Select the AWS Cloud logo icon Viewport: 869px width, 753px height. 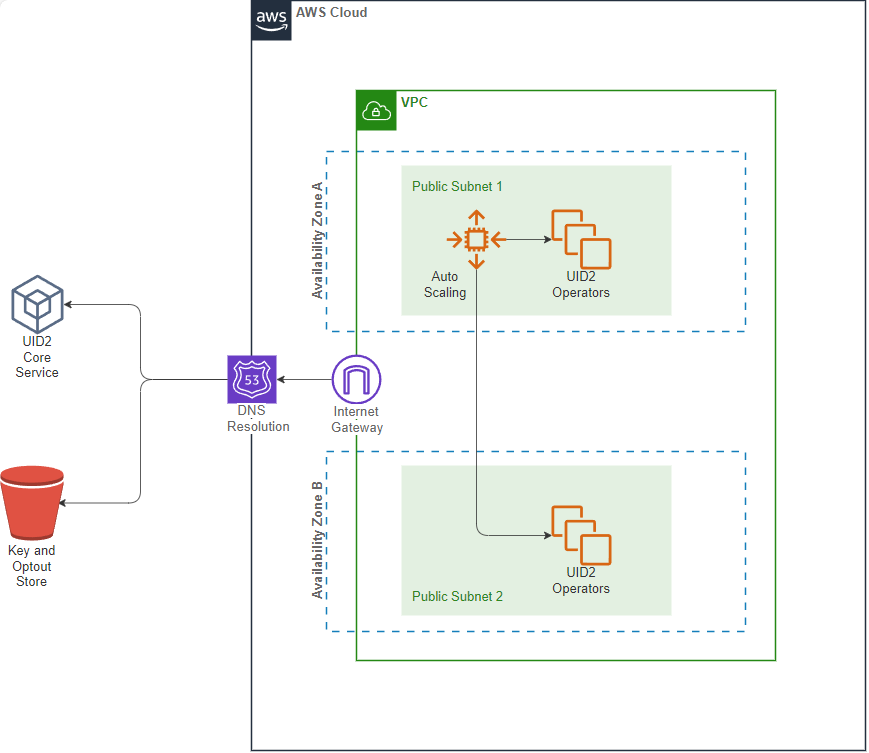point(270,21)
